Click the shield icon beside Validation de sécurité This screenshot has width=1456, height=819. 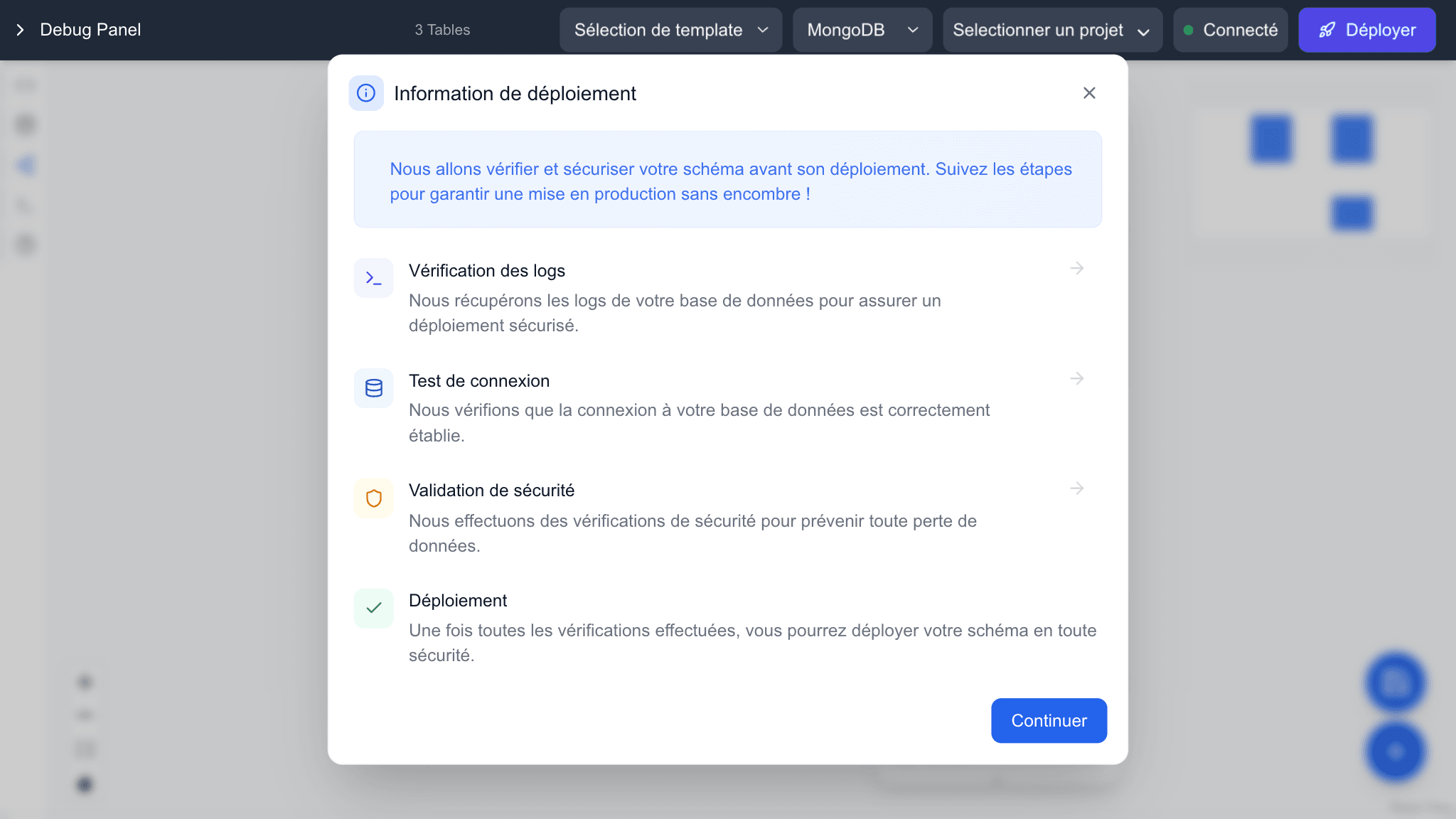click(373, 498)
